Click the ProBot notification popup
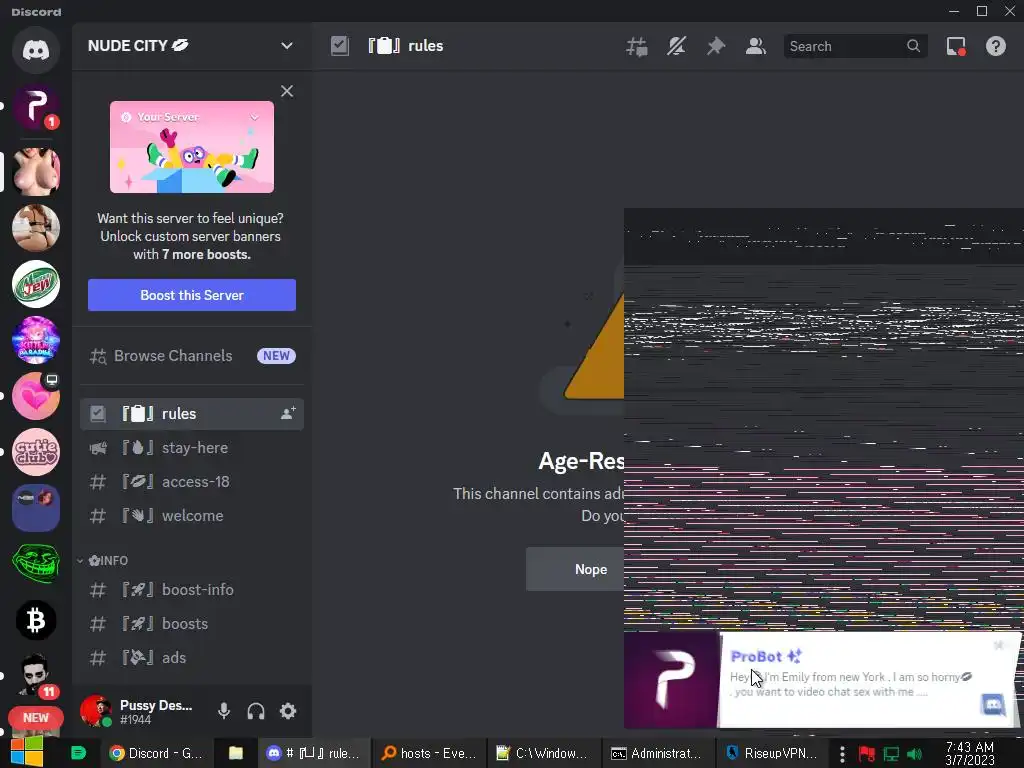The width and height of the screenshot is (1024, 768). (822, 680)
